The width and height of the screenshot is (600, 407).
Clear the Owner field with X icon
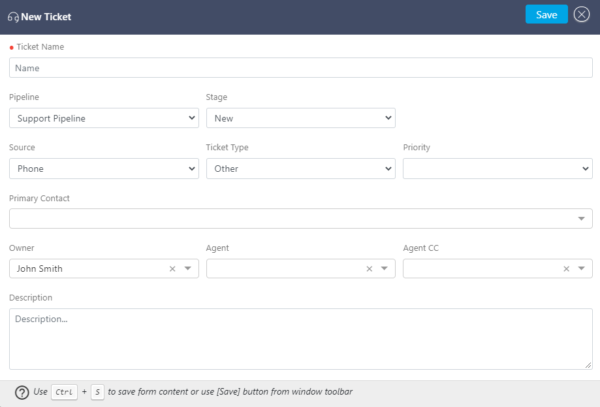[172, 269]
